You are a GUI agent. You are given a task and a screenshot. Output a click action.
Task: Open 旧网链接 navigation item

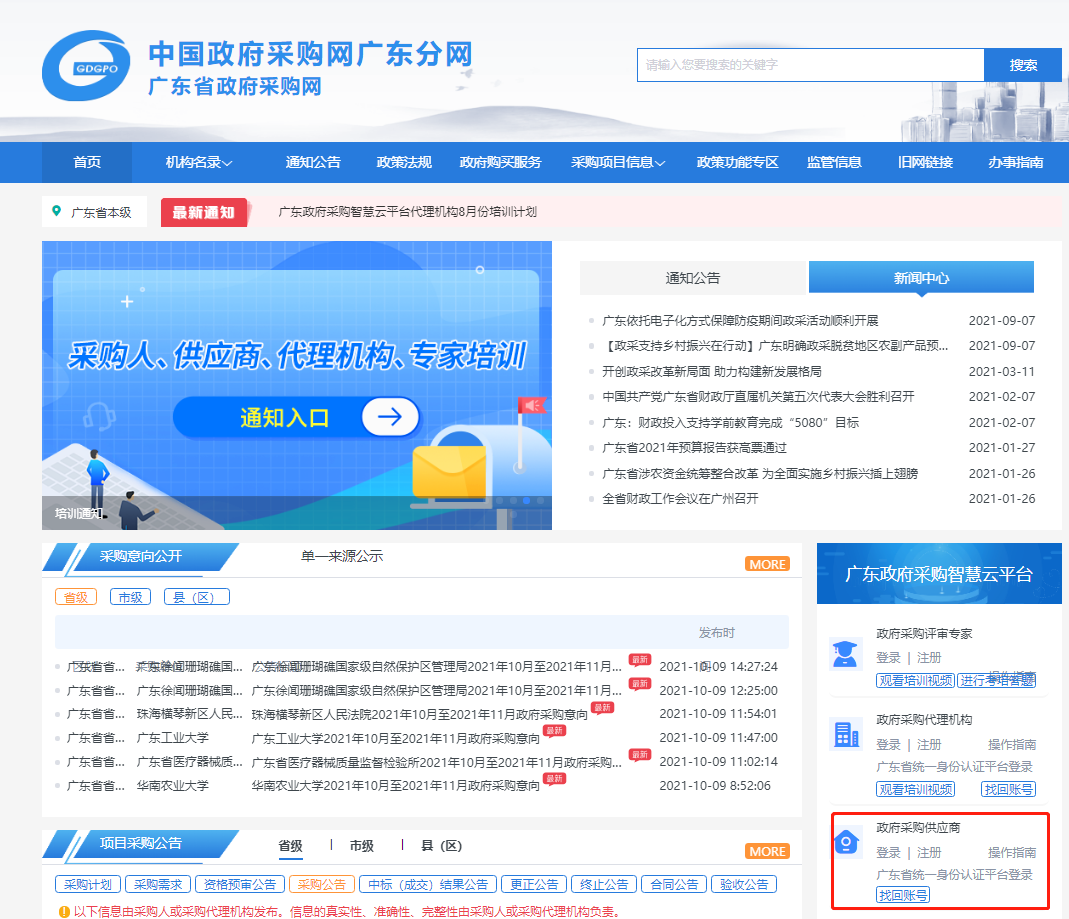tap(925, 162)
